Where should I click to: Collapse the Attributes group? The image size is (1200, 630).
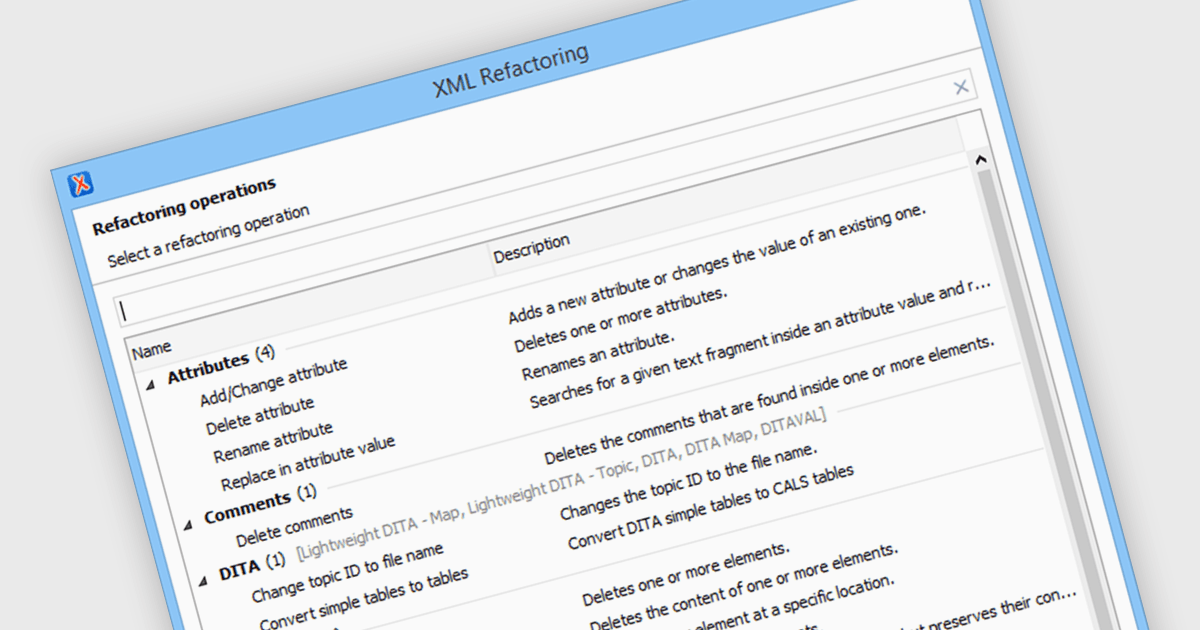click(150, 384)
